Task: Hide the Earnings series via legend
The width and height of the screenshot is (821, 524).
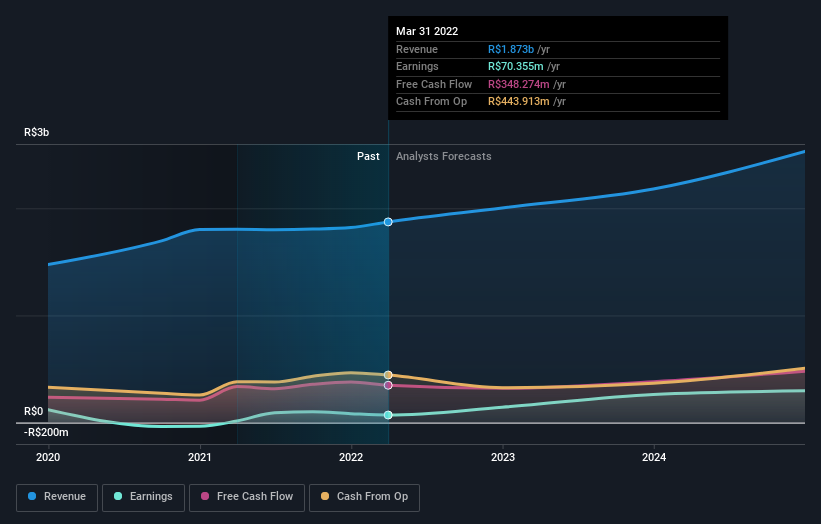Action: pos(143,497)
